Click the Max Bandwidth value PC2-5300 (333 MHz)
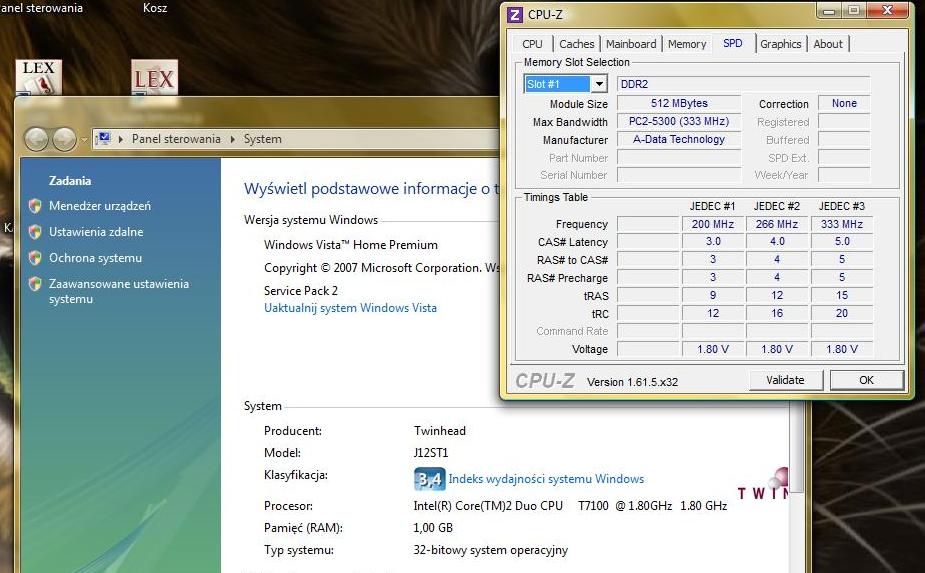The height and width of the screenshot is (573, 925). point(679,122)
